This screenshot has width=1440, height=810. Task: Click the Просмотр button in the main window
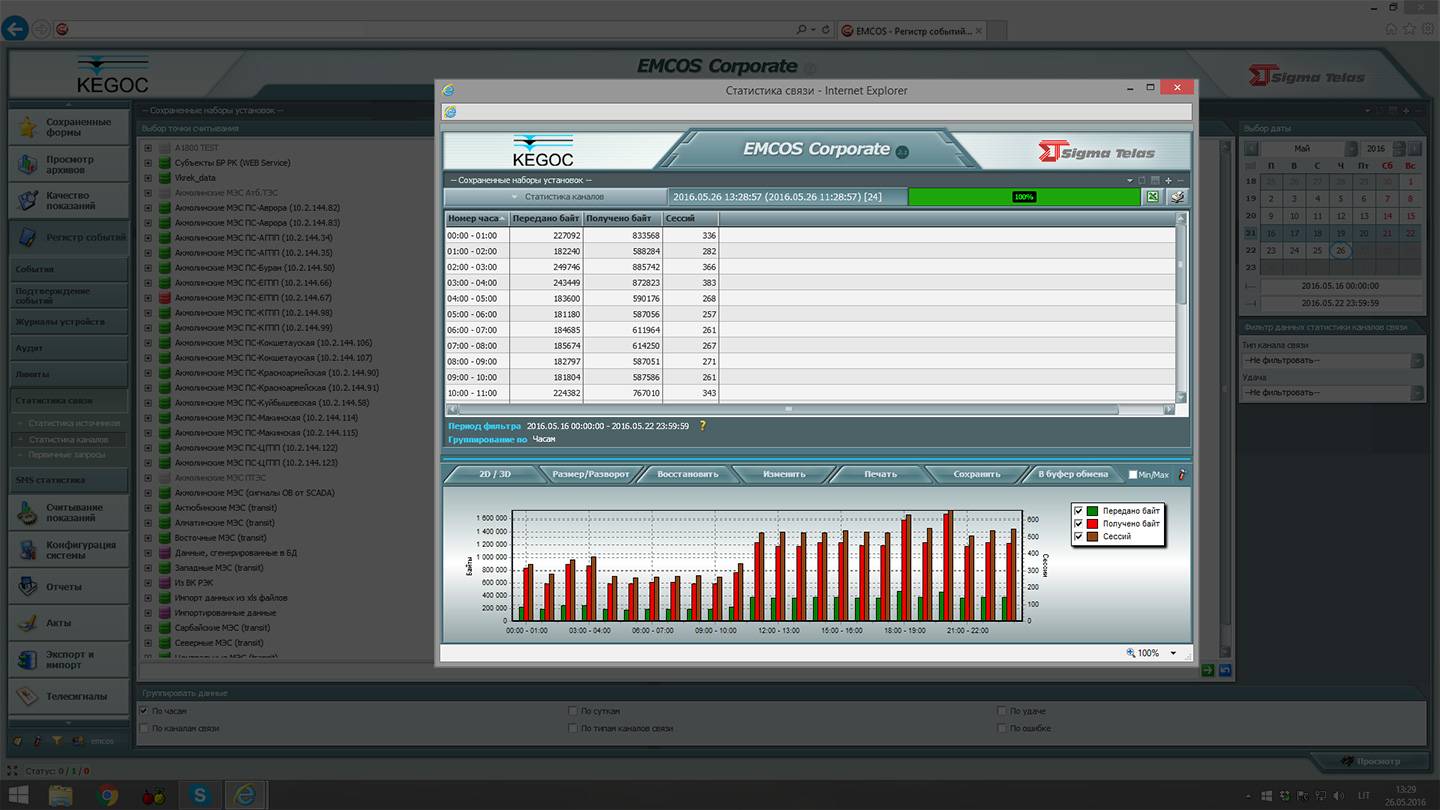[x=1368, y=761]
